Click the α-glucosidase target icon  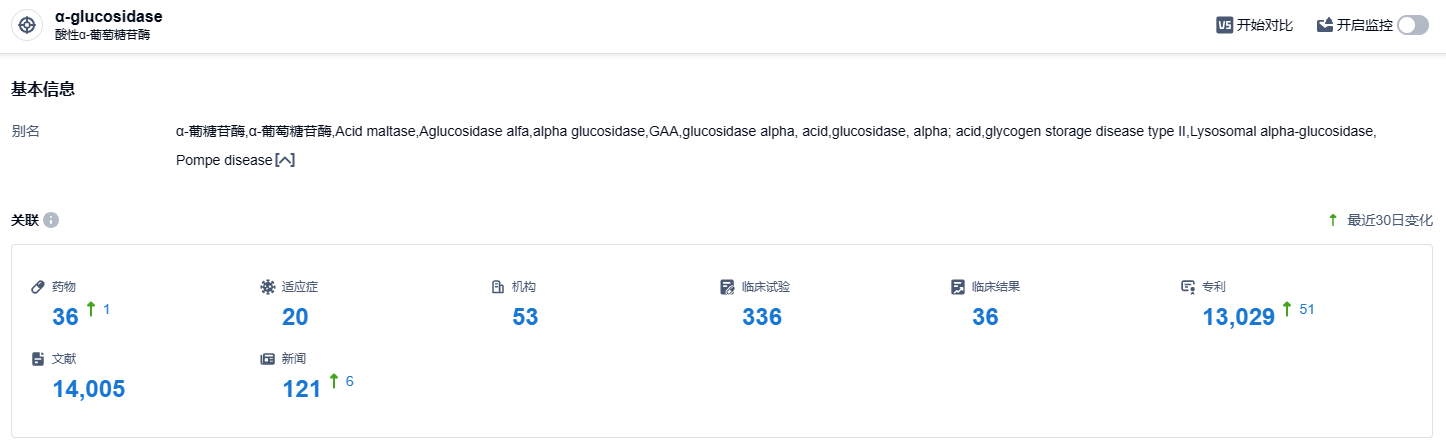point(28,26)
